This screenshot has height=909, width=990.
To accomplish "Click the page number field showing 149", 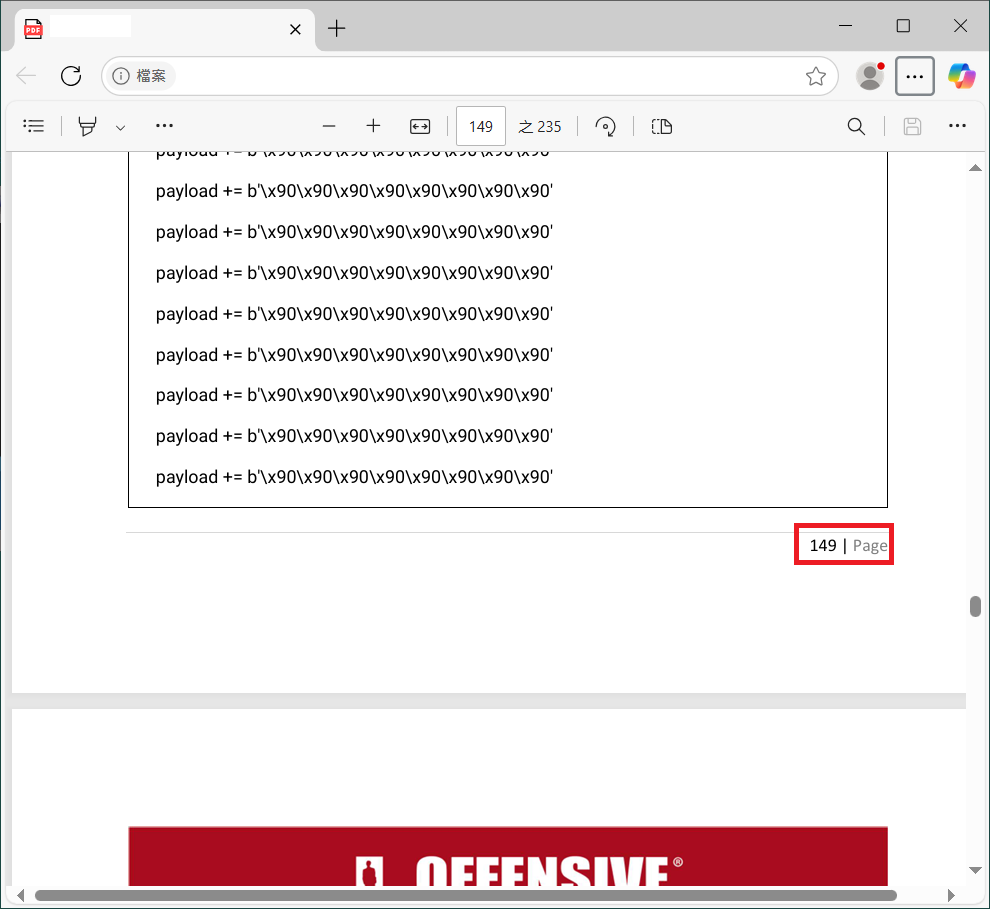I will tap(480, 127).
